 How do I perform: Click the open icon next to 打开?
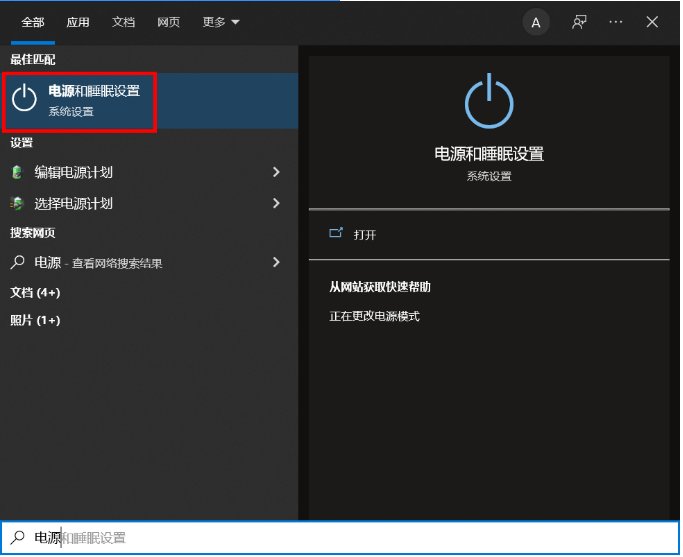pyautogui.click(x=335, y=233)
